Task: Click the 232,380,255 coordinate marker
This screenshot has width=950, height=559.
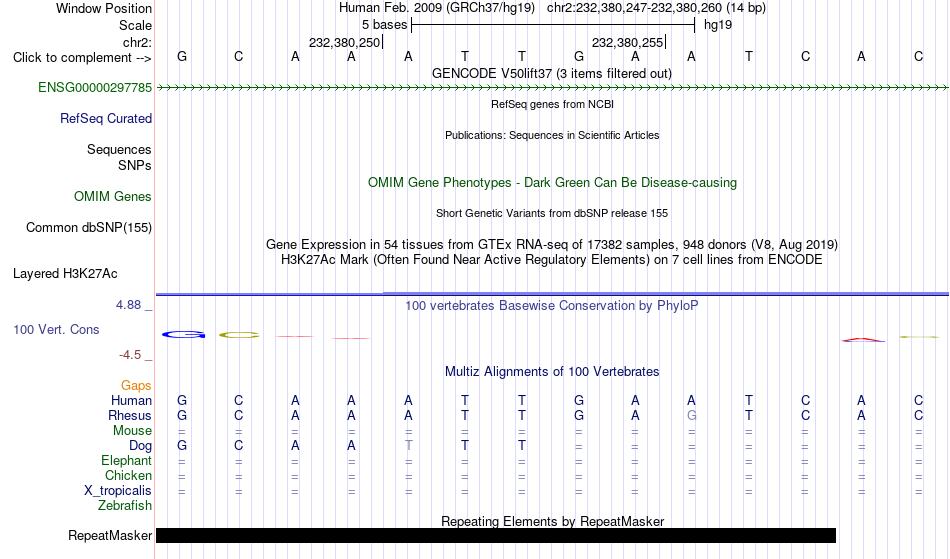Action: [x=628, y=42]
